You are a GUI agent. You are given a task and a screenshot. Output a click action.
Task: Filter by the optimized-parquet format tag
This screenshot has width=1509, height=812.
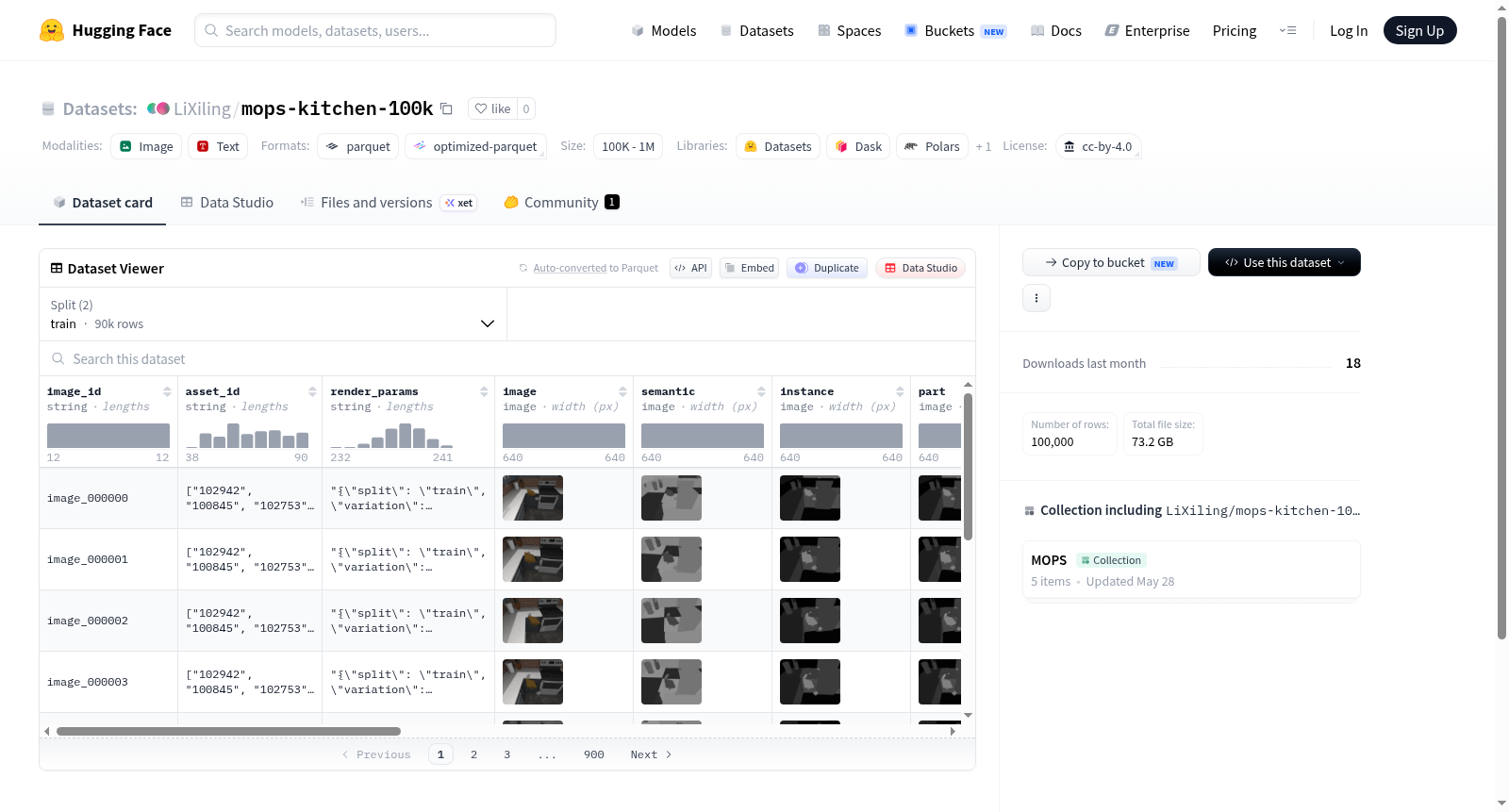pyautogui.click(x=475, y=146)
